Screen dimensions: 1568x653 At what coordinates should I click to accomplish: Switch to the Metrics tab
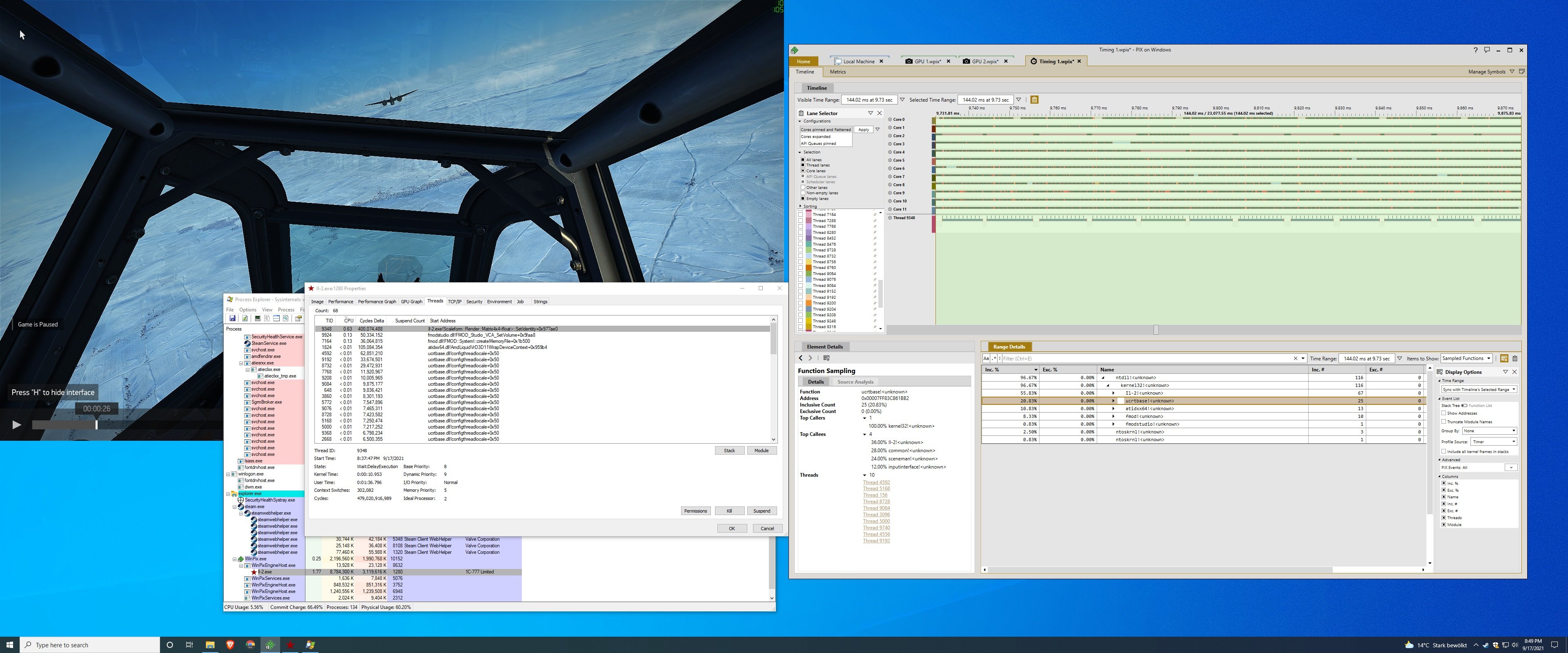pos(837,72)
